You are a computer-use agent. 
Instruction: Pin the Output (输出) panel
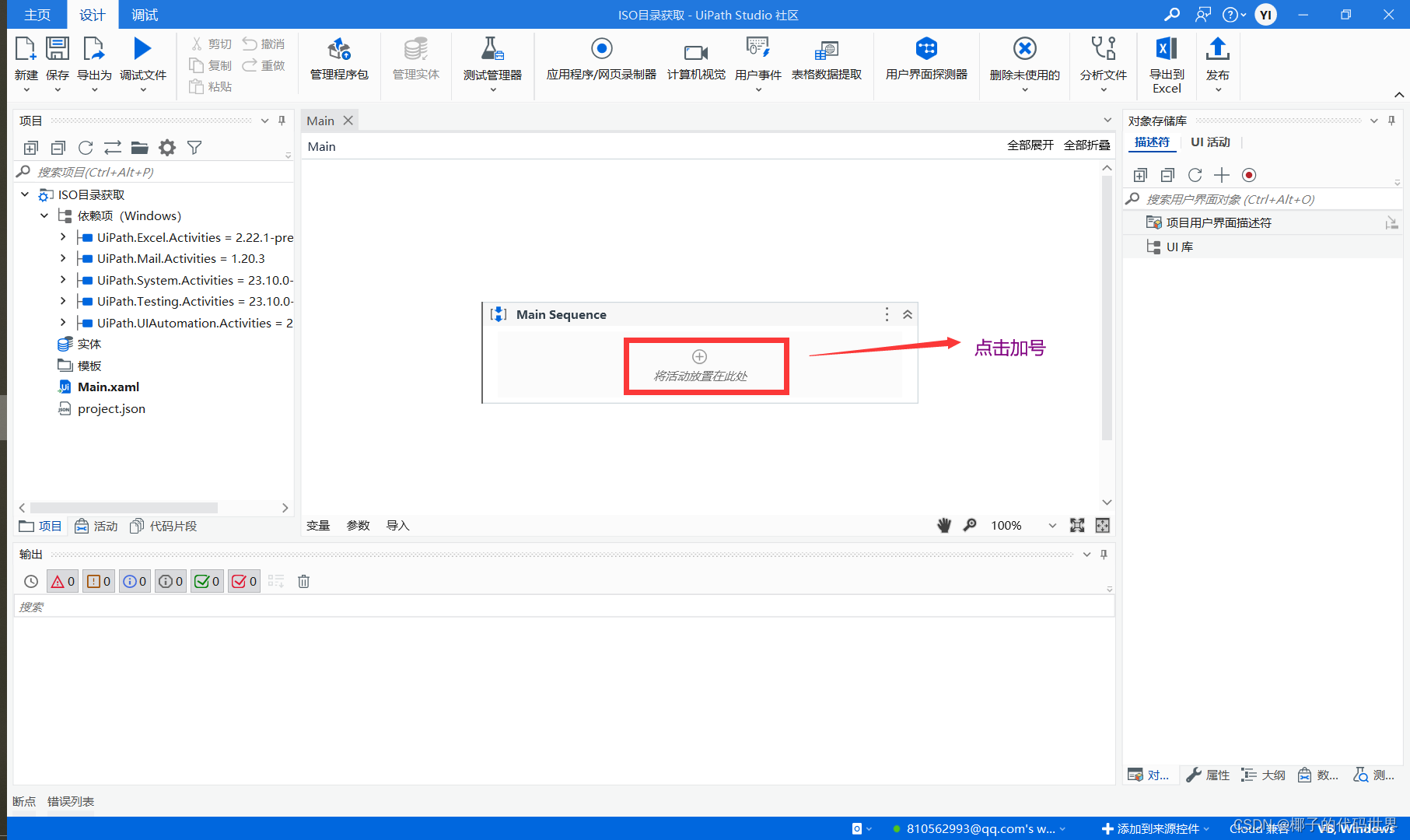(1104, 555)
